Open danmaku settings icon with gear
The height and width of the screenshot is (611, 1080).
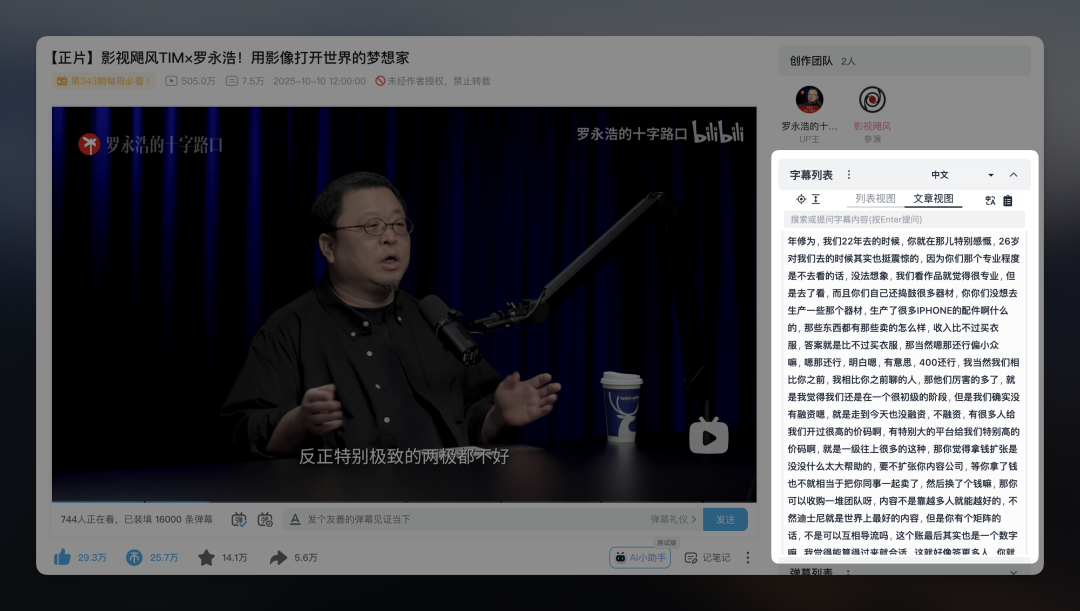[x=265, y=519]
